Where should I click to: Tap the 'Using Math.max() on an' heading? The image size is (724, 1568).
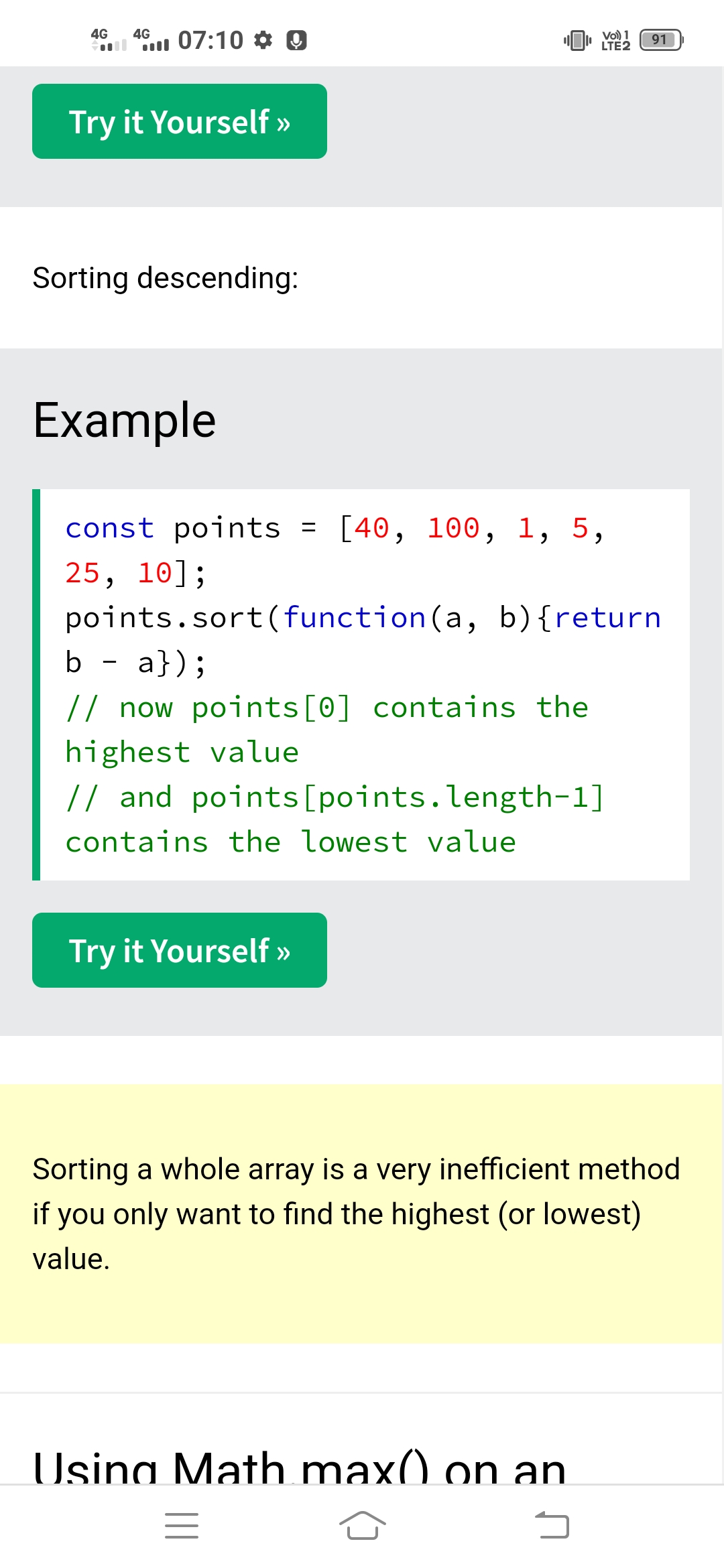[300, 1467]
